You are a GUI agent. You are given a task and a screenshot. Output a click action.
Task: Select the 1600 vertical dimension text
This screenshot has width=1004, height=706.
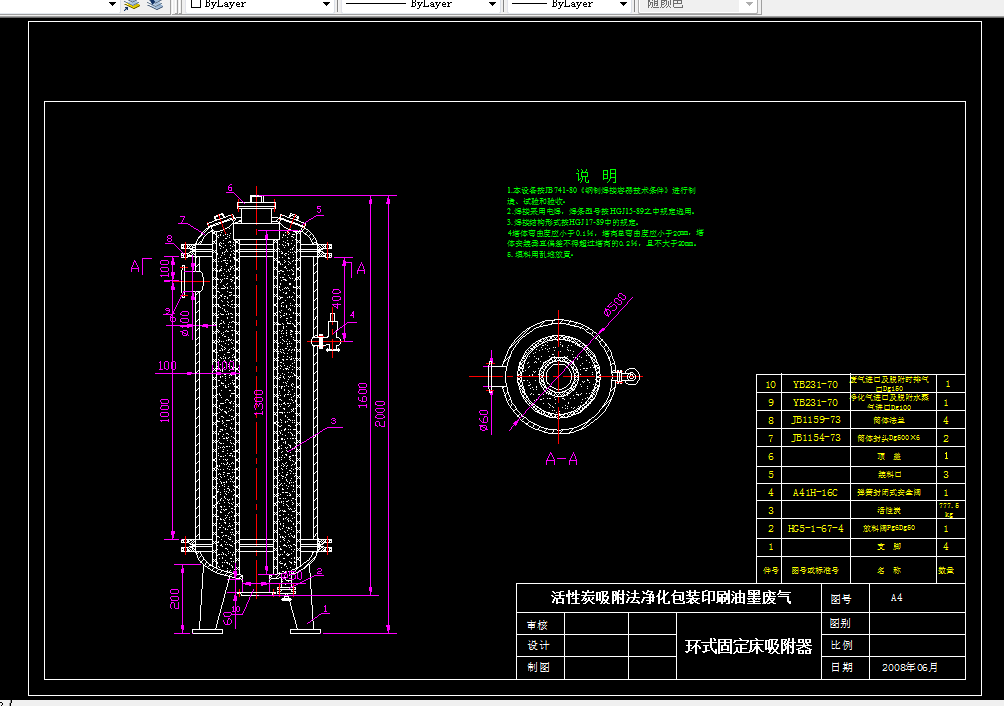coord(362,396)
